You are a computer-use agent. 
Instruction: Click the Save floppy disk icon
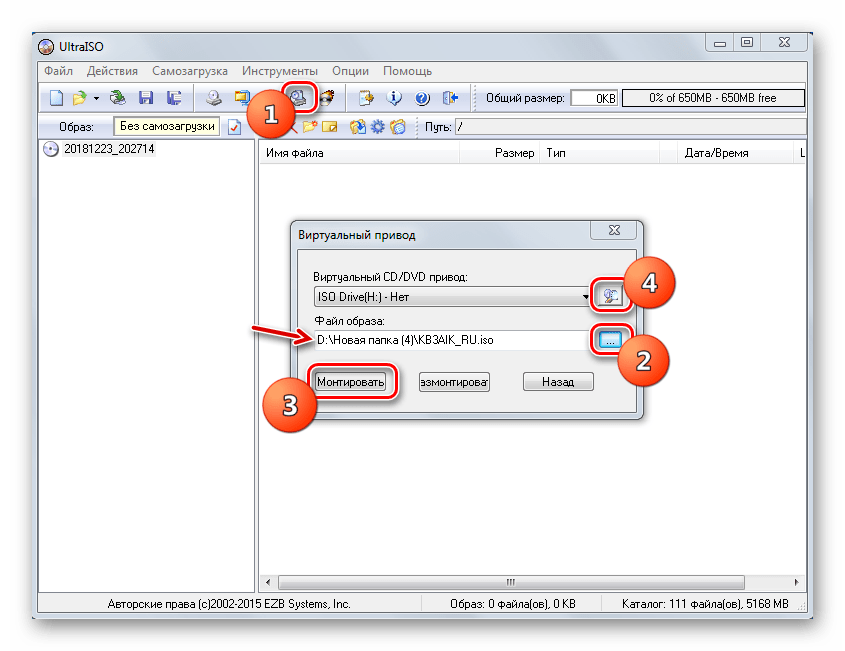tap(146, 98)
